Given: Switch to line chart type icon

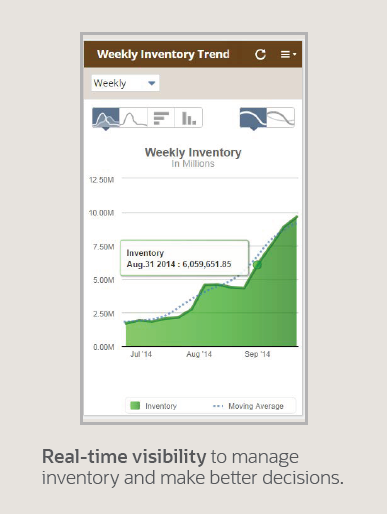Looking at the screenshot, I should (133, 118).
